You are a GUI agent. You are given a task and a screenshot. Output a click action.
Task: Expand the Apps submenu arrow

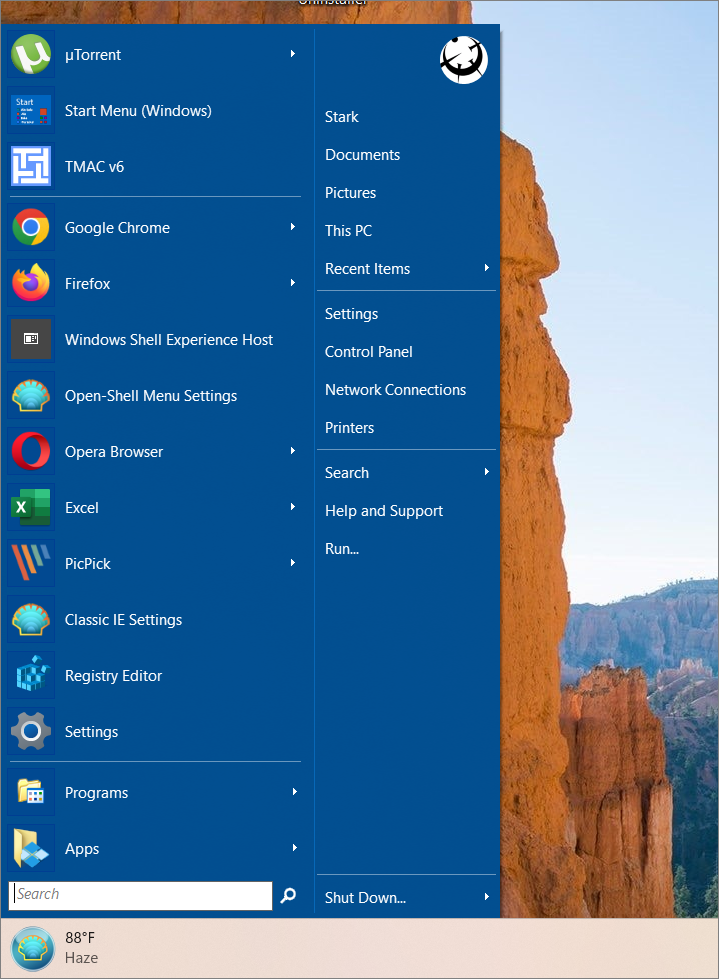(x=294, y=848)
